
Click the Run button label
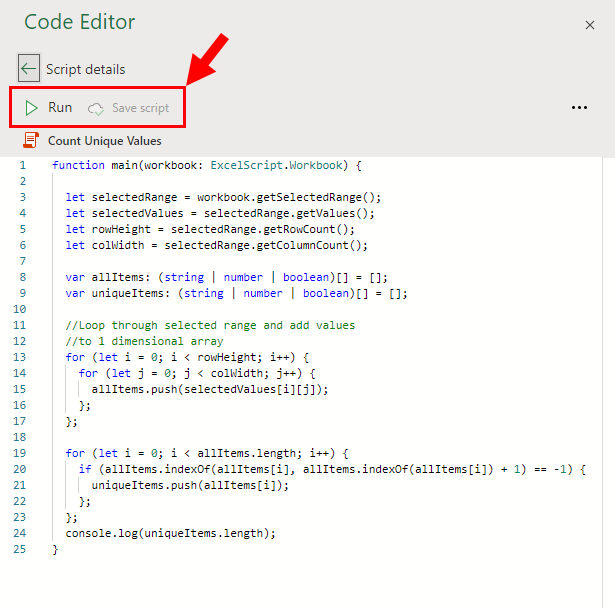[60, 107]
